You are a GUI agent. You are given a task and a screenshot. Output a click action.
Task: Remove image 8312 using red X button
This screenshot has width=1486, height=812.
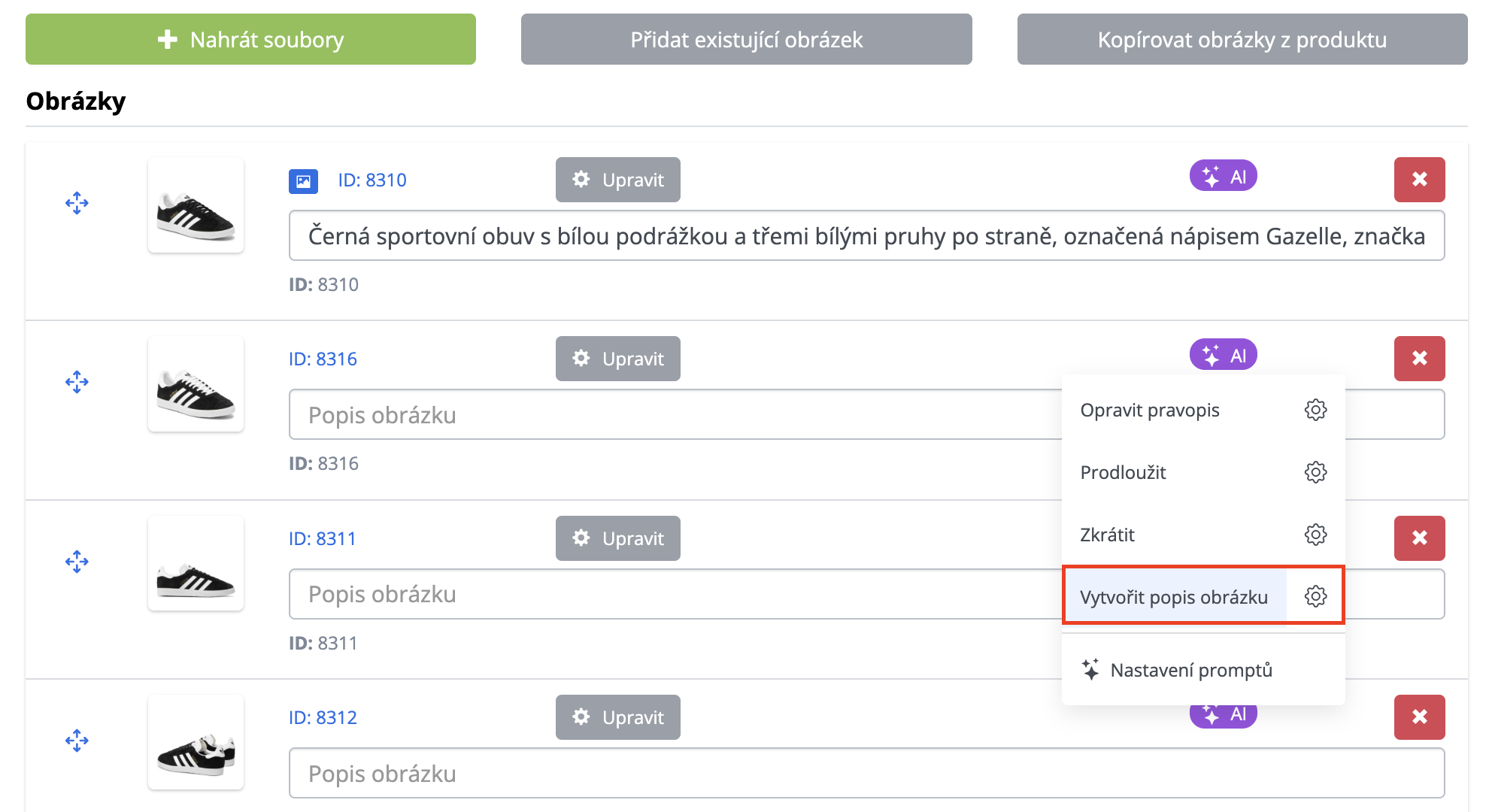[1419, 717]
